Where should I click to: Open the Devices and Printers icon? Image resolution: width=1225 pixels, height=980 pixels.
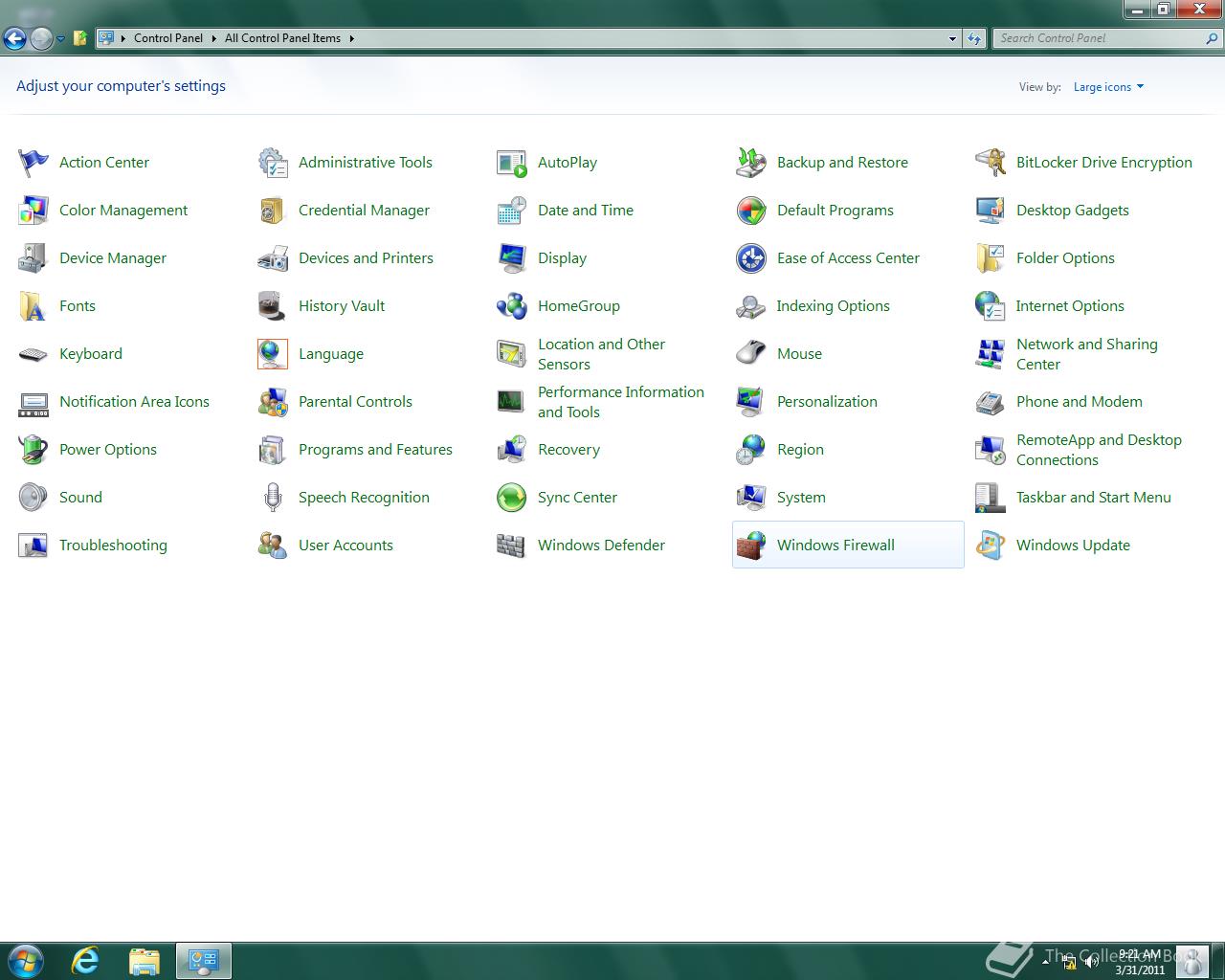[273, 258]
